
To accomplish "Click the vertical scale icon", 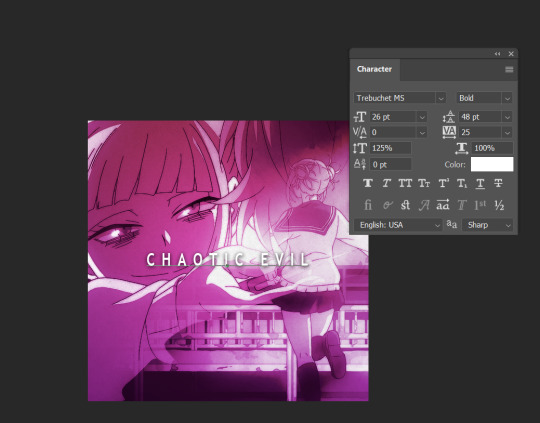I will pos(360,148).
